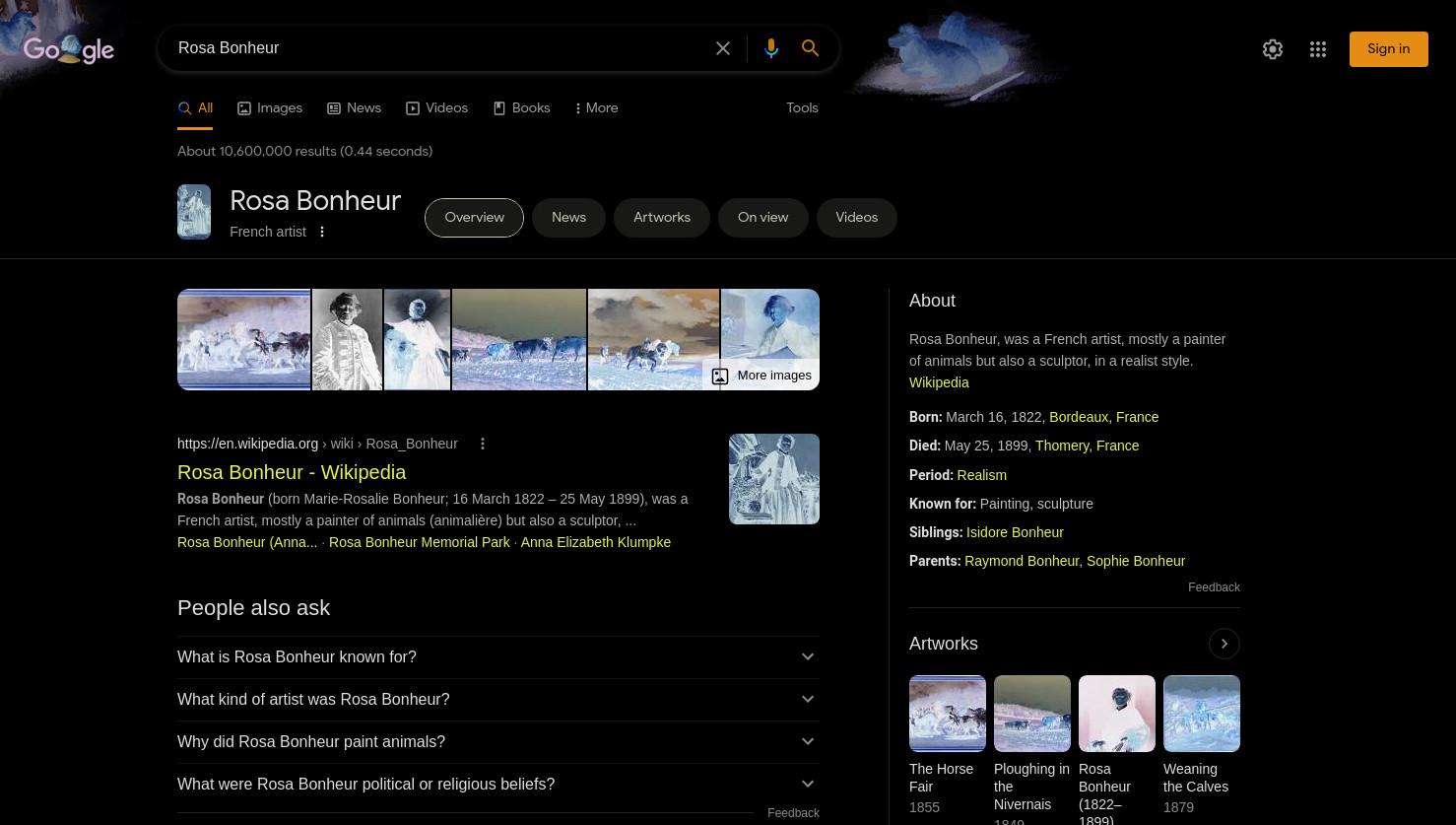
Task: Open Weaning the Calves artwork thumbnail
Action: [1202, 714]
